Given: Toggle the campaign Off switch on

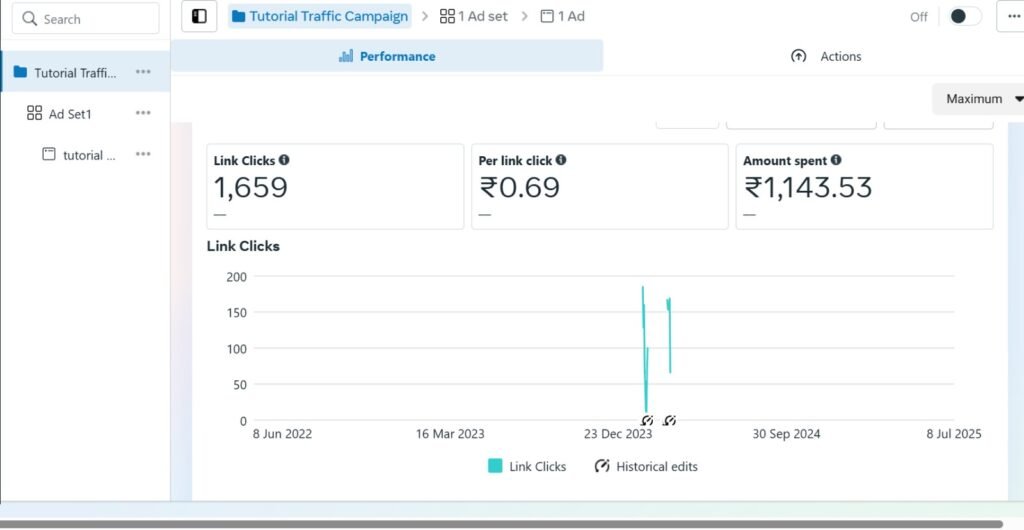Looking at the screenshot, I should point(963,16).
